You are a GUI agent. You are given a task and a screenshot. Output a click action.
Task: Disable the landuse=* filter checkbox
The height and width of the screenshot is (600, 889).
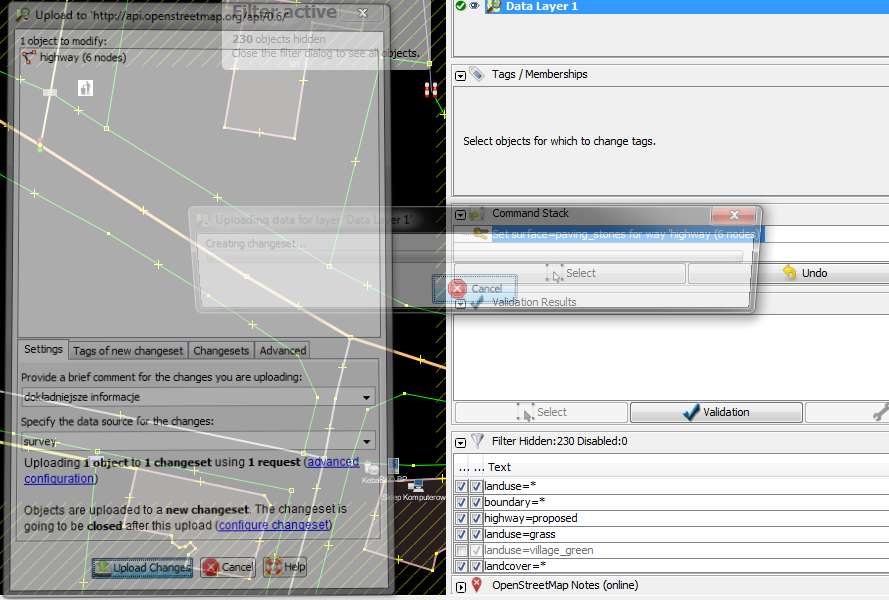(461, 487)
